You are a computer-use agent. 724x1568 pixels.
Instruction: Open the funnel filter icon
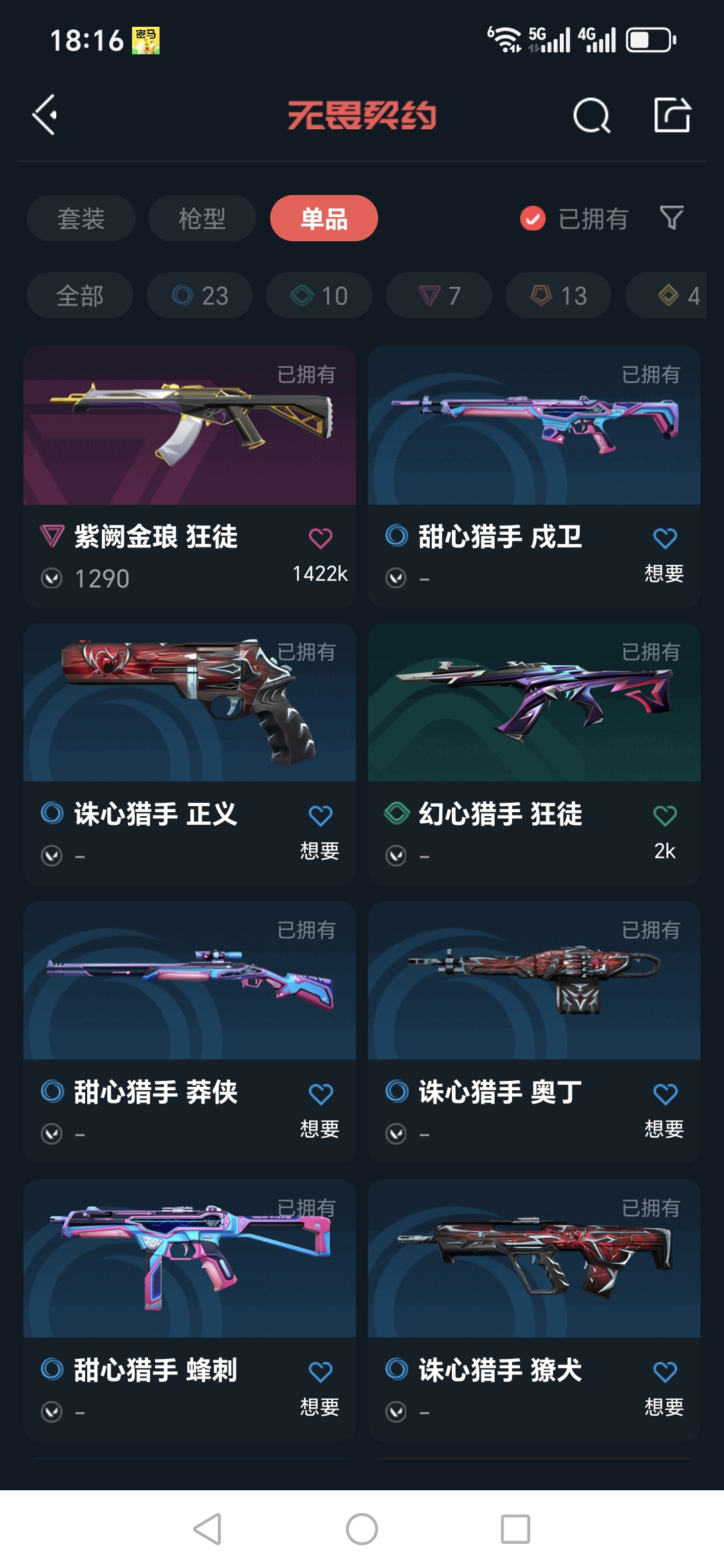click(x=672, y=218)
